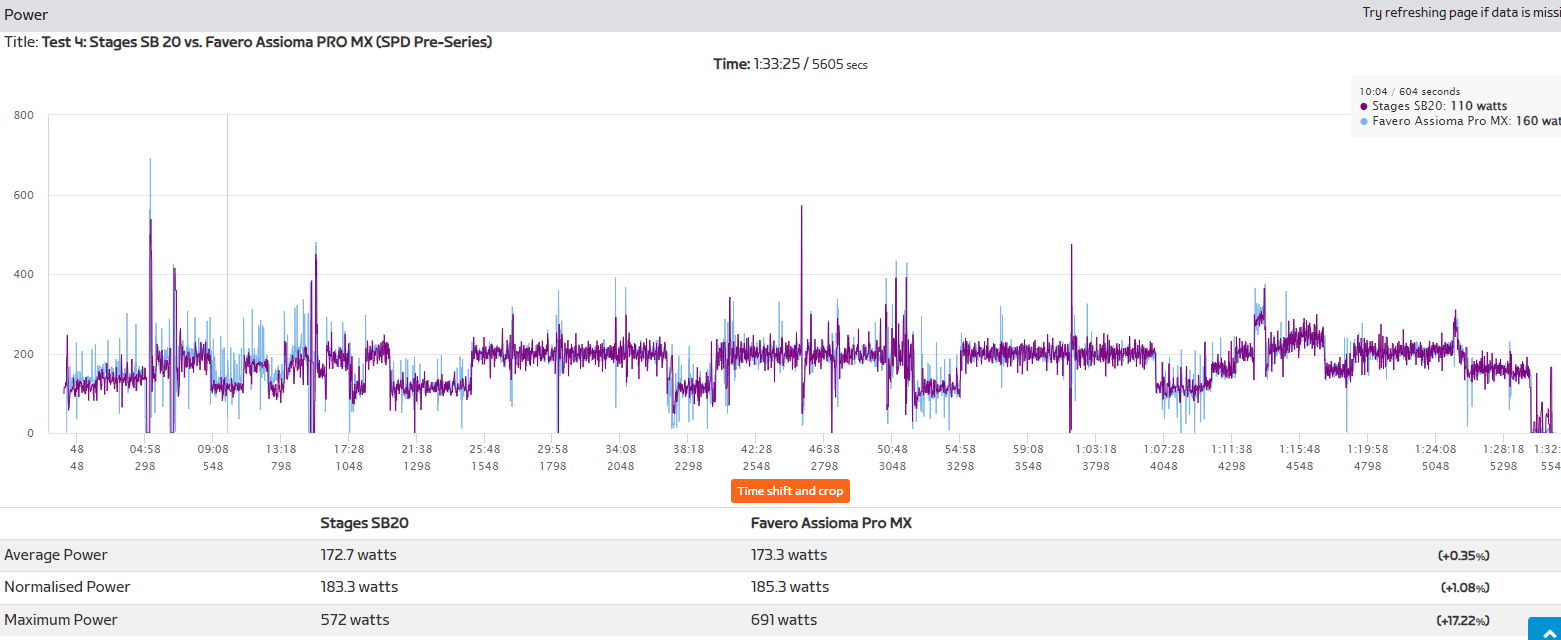
Task: Click the purple Stages SB20 legend dot
Action: click(1364, 106)
